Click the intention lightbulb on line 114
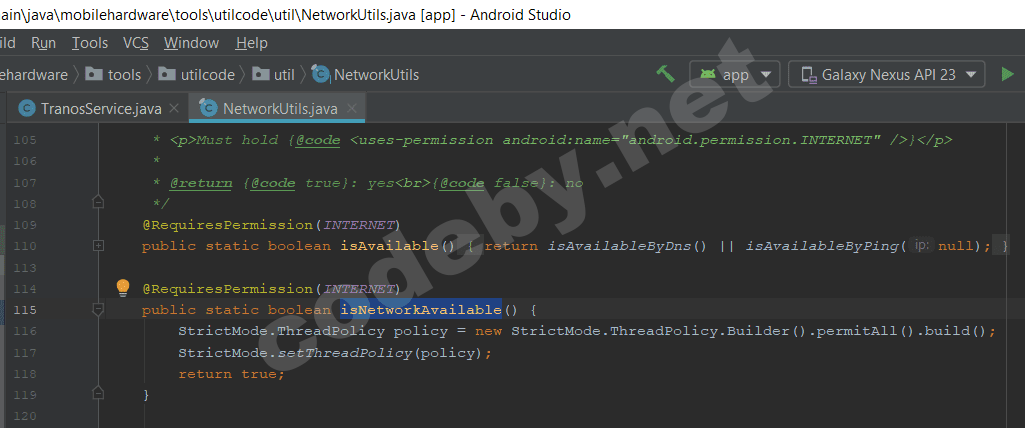The image size is (1025, 428). pos(123,288)
